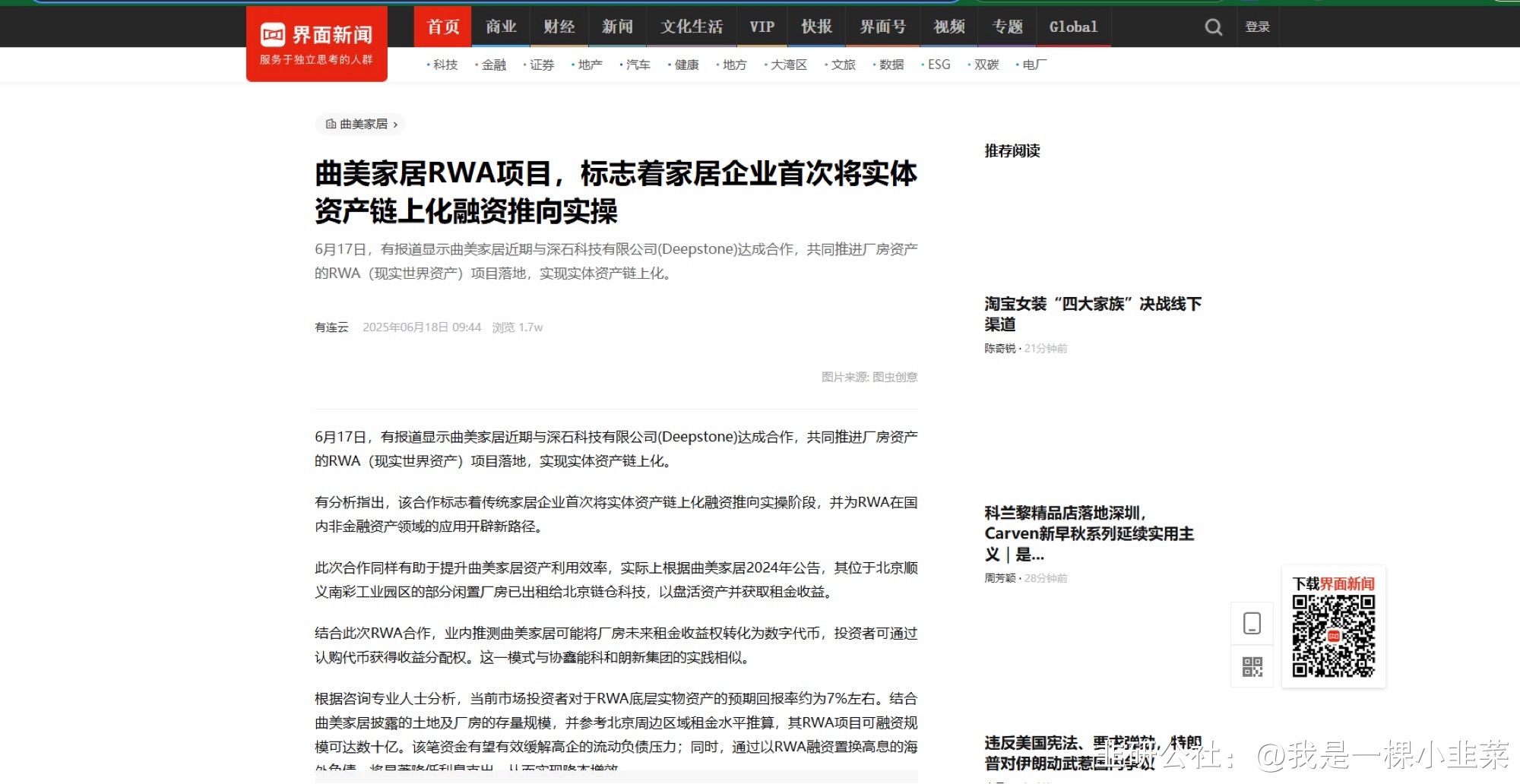Open the 界面号 tab
This screenshot has height=784, width=1520.
882,27
